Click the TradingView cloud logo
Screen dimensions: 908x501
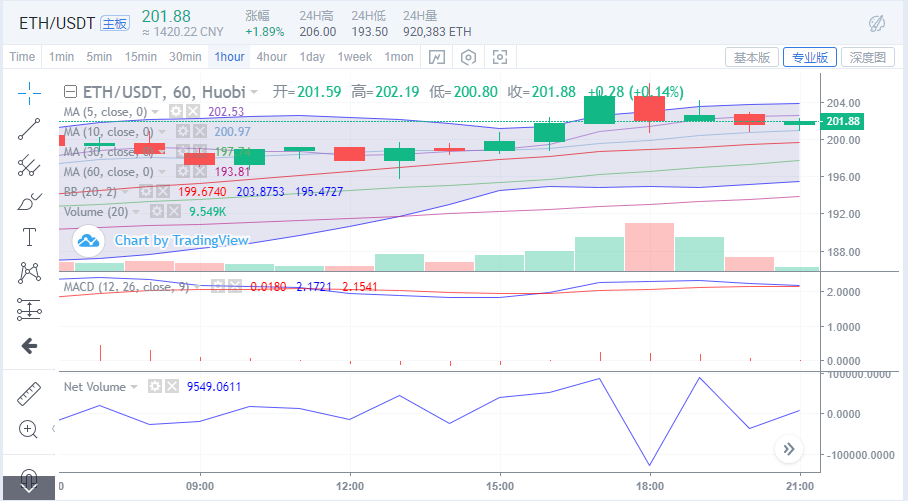89,240
